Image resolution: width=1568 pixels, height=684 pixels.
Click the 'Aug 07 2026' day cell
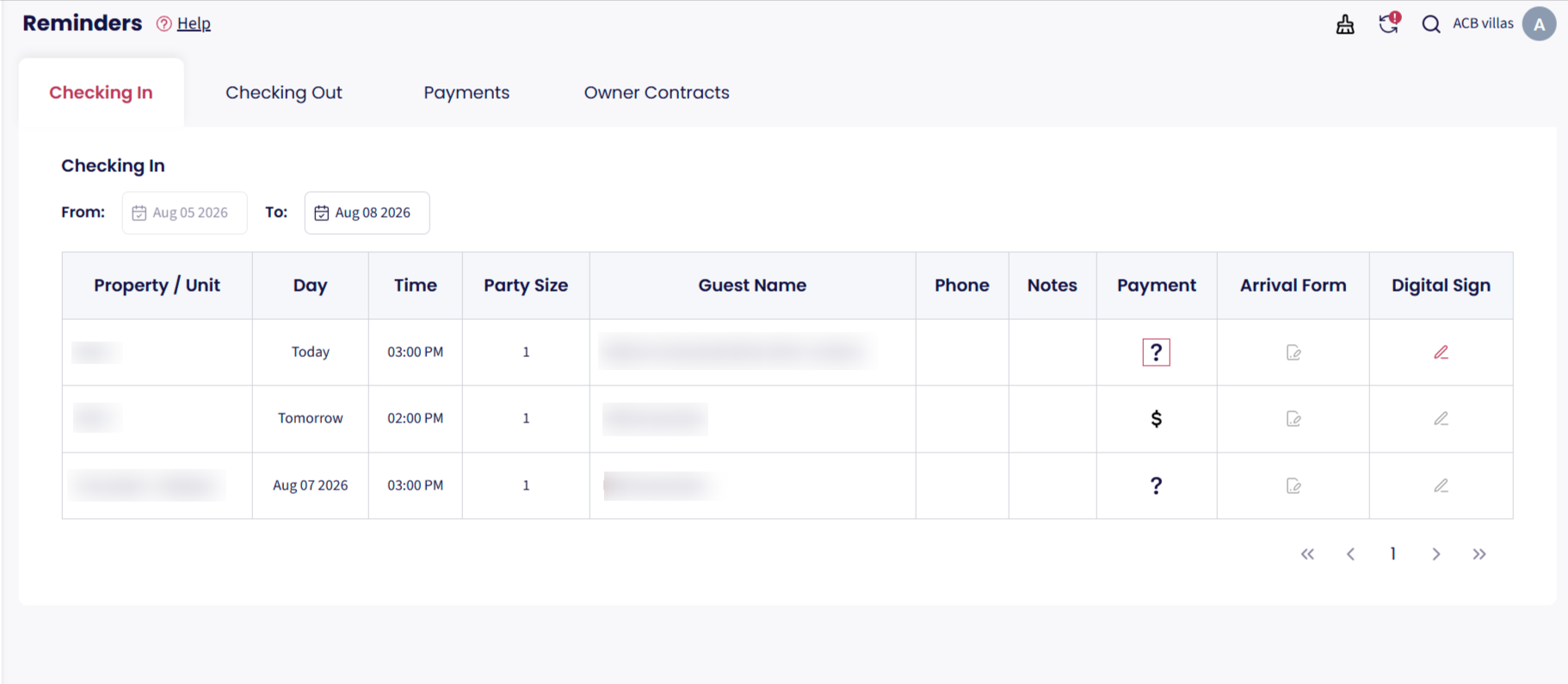pos(310,485)
